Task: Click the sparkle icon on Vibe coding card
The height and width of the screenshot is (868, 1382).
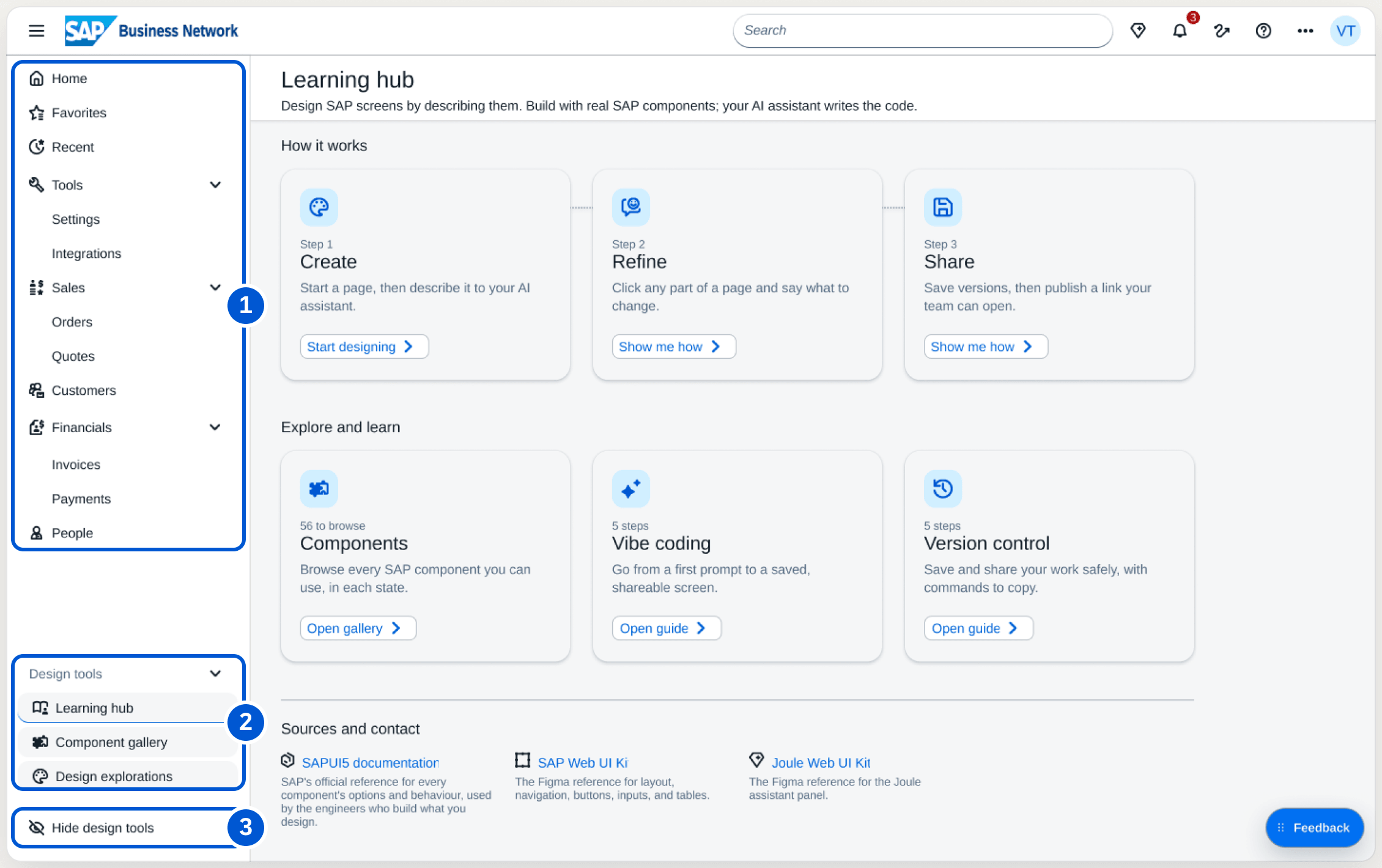Action: point(631,489)
